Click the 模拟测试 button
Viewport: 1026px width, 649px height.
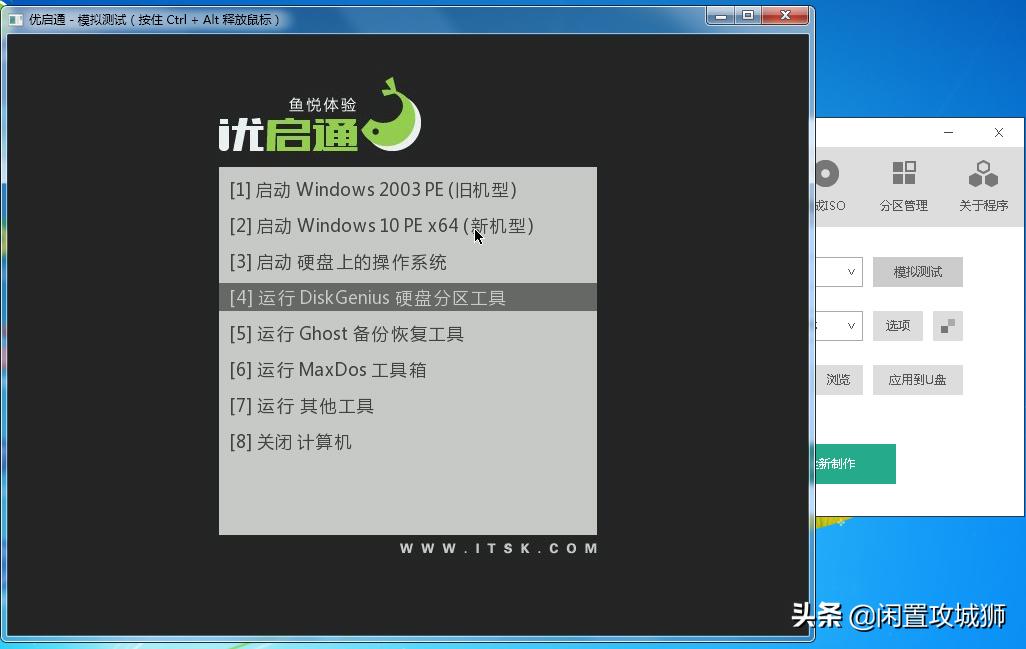(x=916, y=271)
